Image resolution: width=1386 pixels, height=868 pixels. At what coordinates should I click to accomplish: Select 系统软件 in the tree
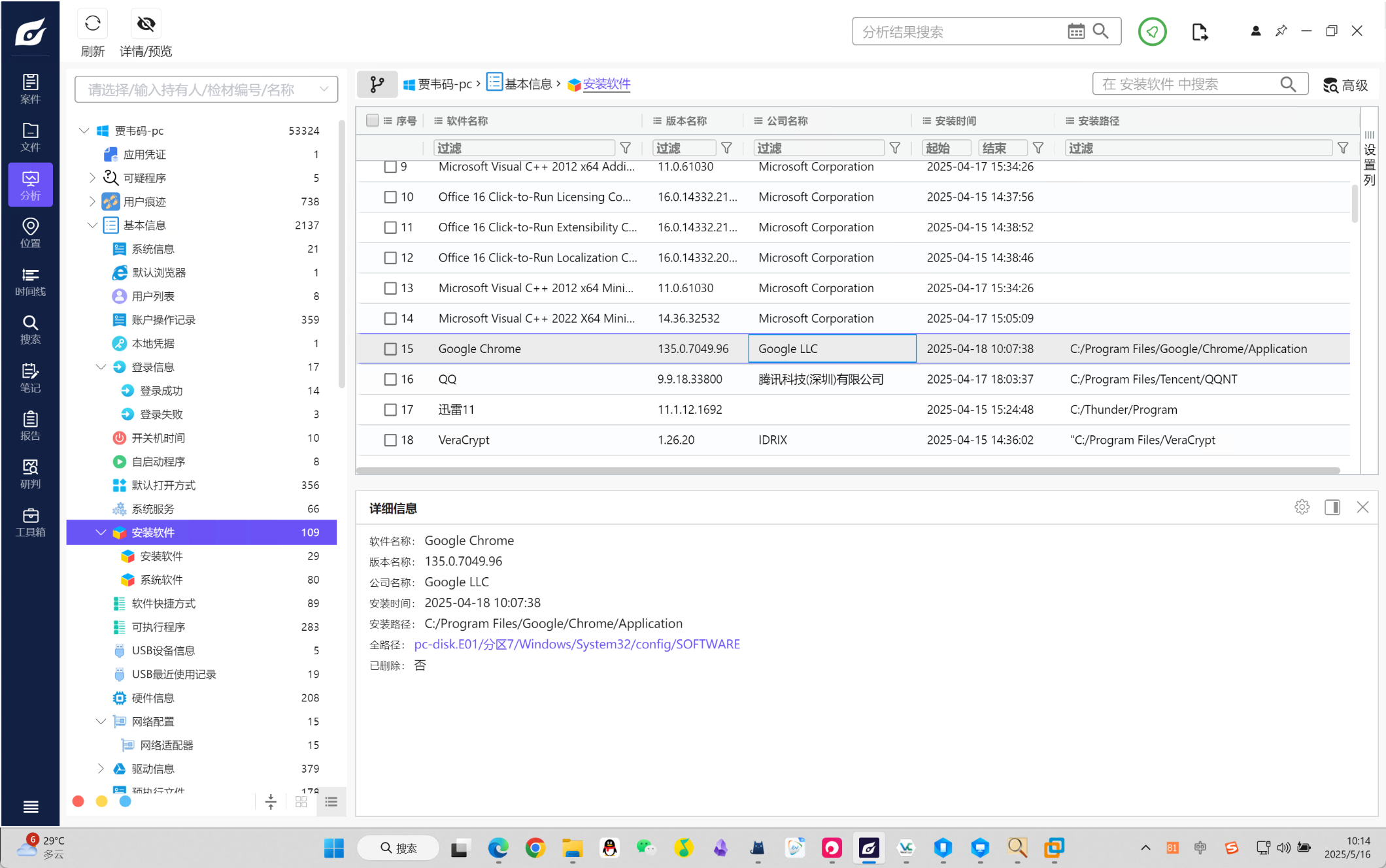click(x=161, y=580)
